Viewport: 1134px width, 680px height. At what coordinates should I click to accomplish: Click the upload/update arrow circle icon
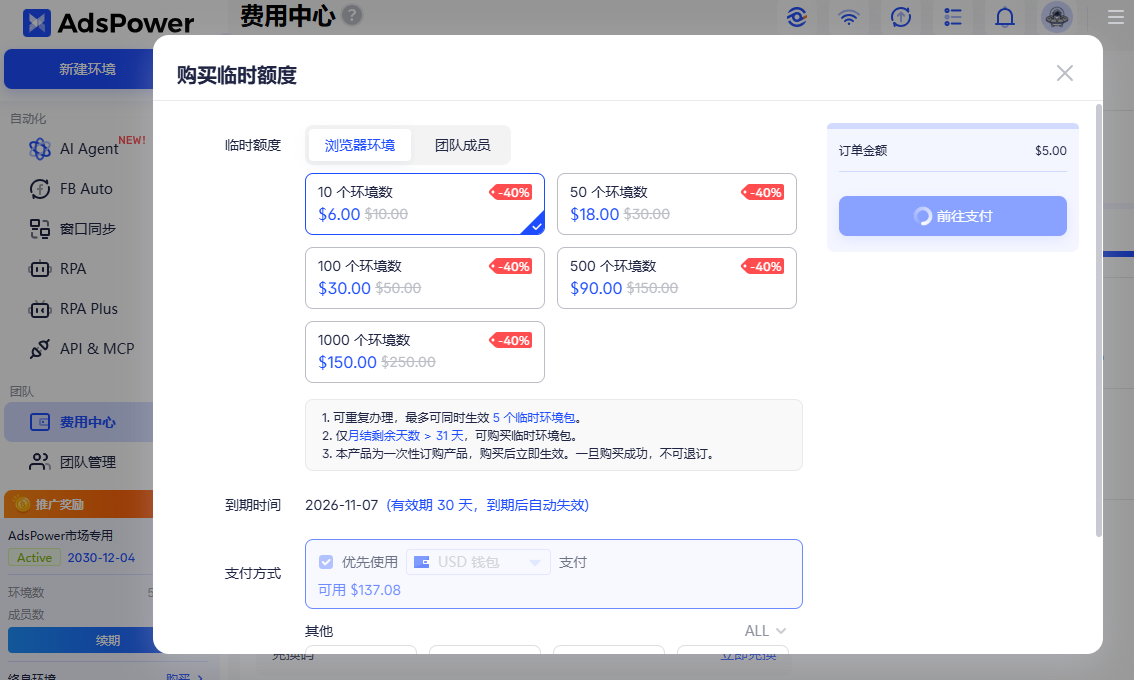900,17
